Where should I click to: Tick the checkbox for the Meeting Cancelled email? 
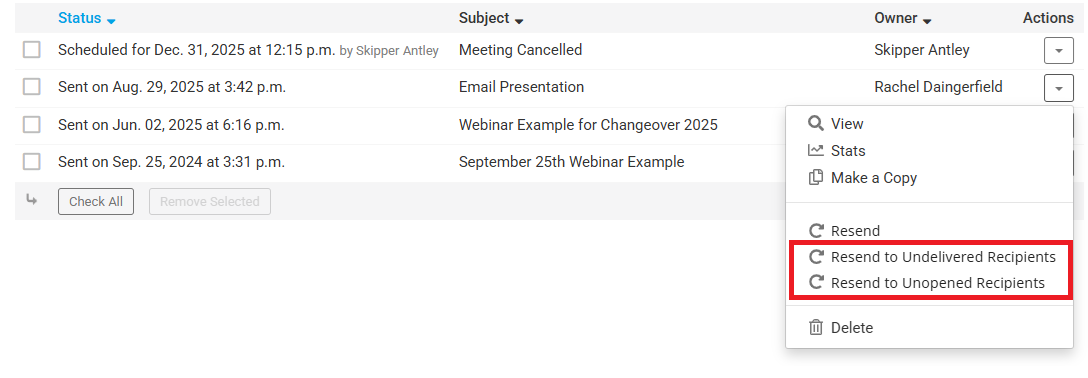point(31,50)
